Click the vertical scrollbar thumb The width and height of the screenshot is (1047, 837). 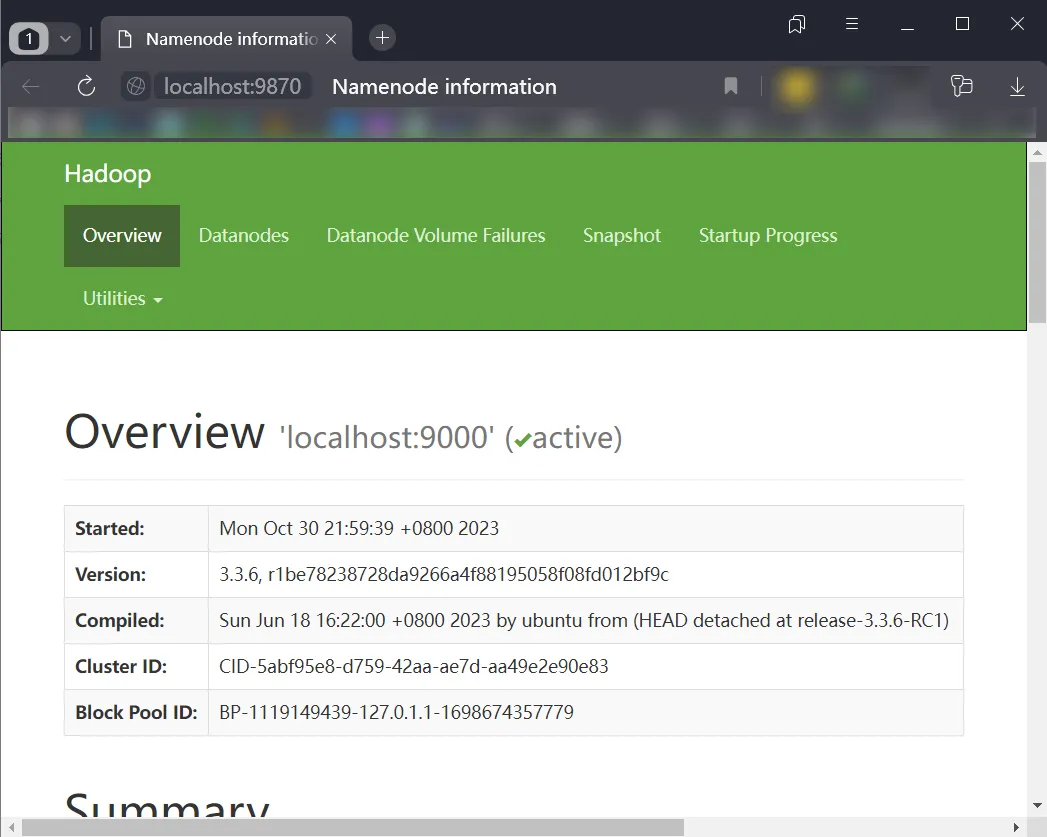(x=1037, y=242)
